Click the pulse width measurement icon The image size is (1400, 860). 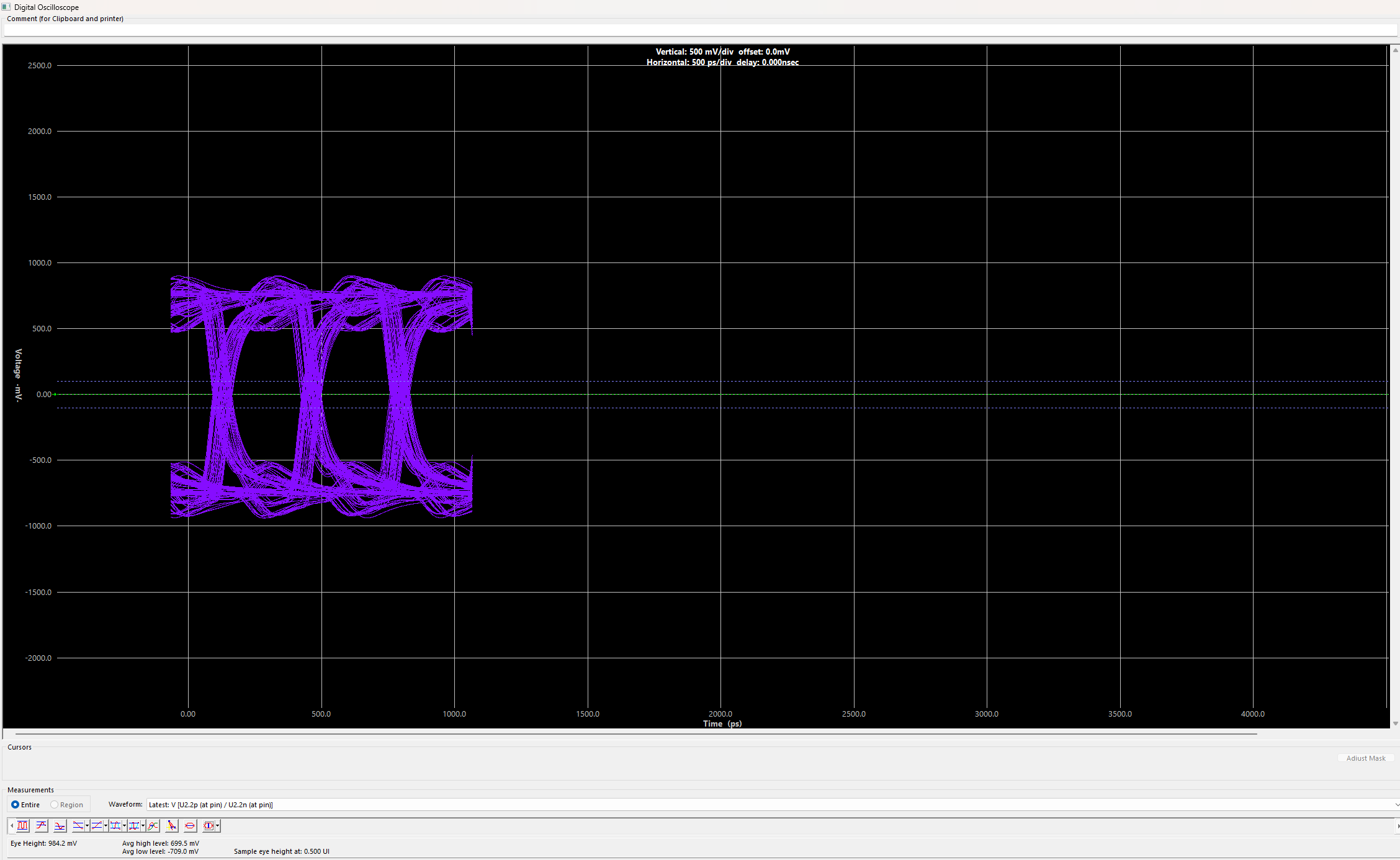pos(115,826)
